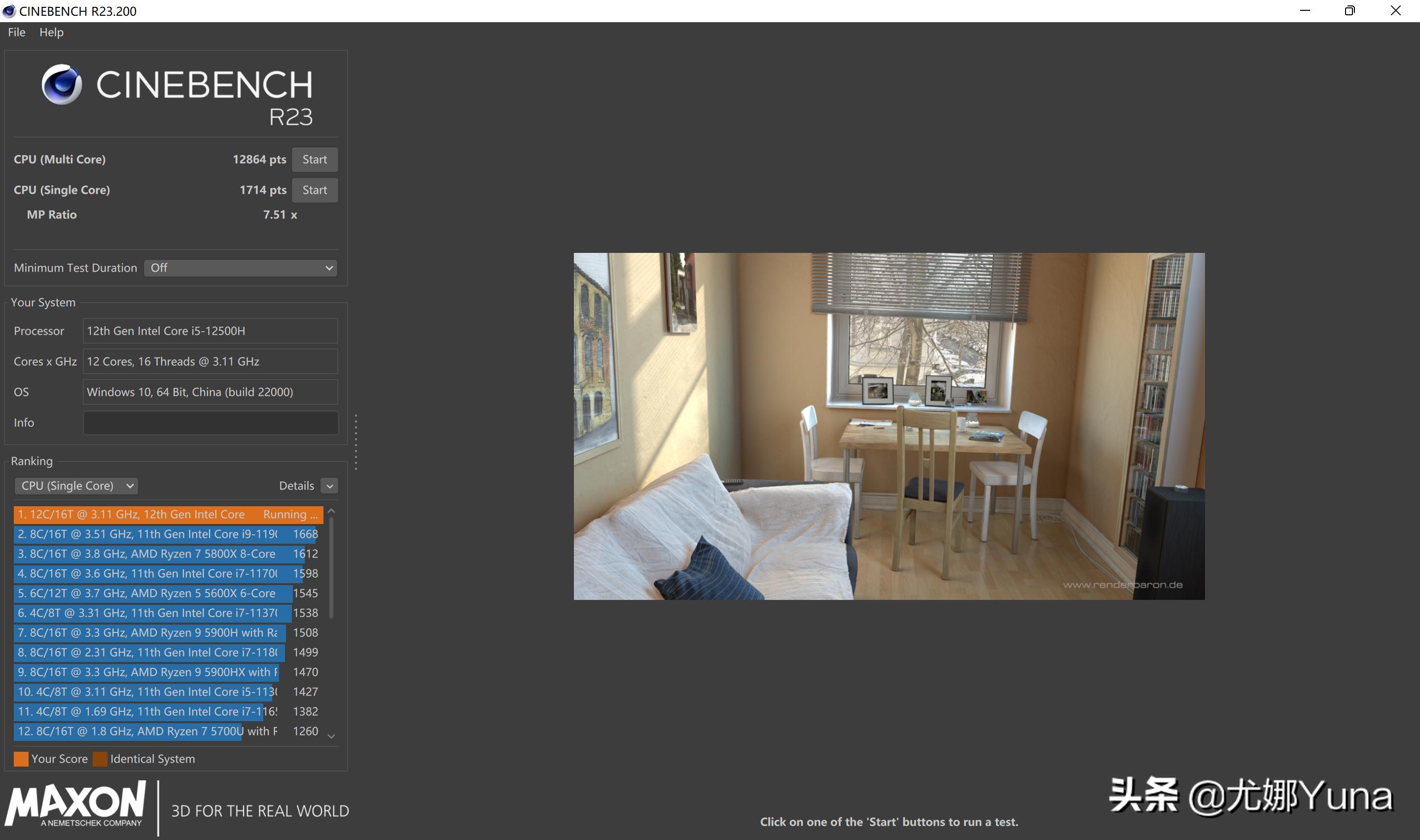Open the Details dropdown in Ranking panel
Screen dimensions: 1420x840
(x=329, y=485)
